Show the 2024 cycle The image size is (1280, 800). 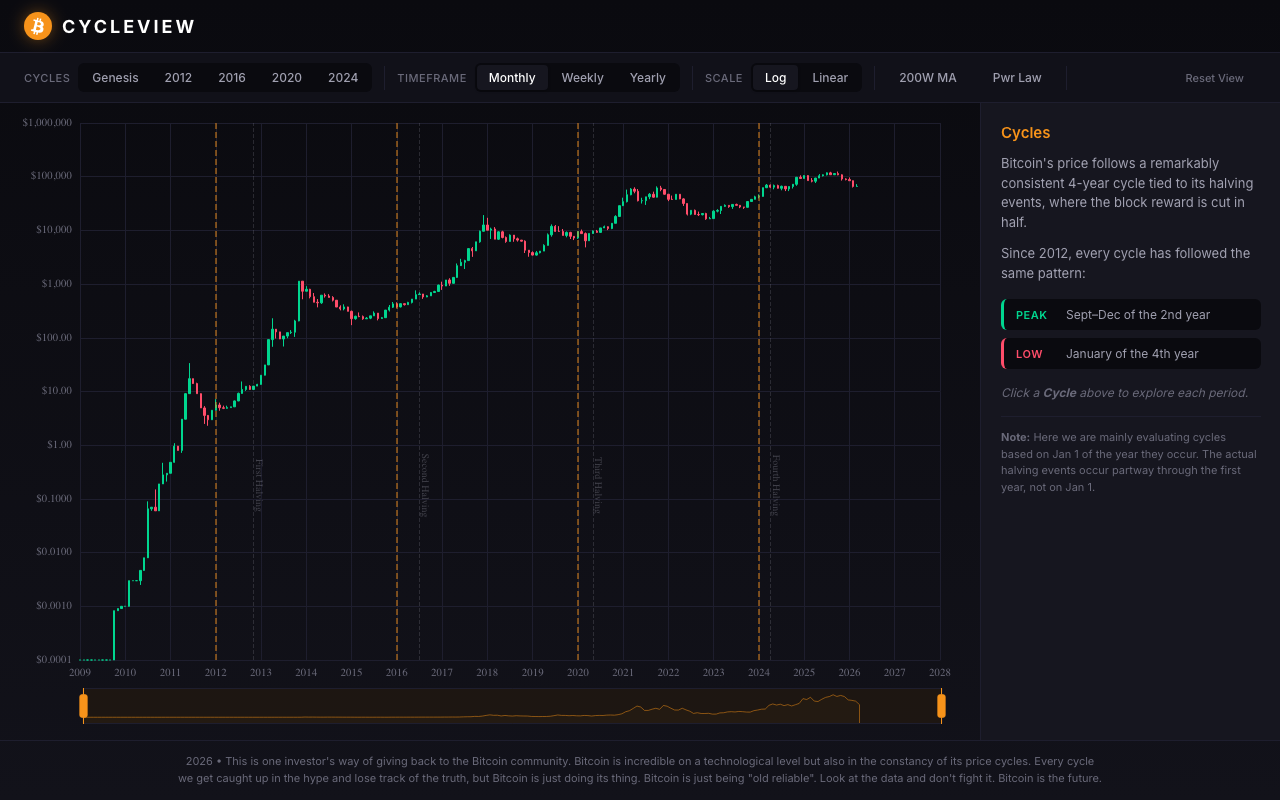coord(343,78)
